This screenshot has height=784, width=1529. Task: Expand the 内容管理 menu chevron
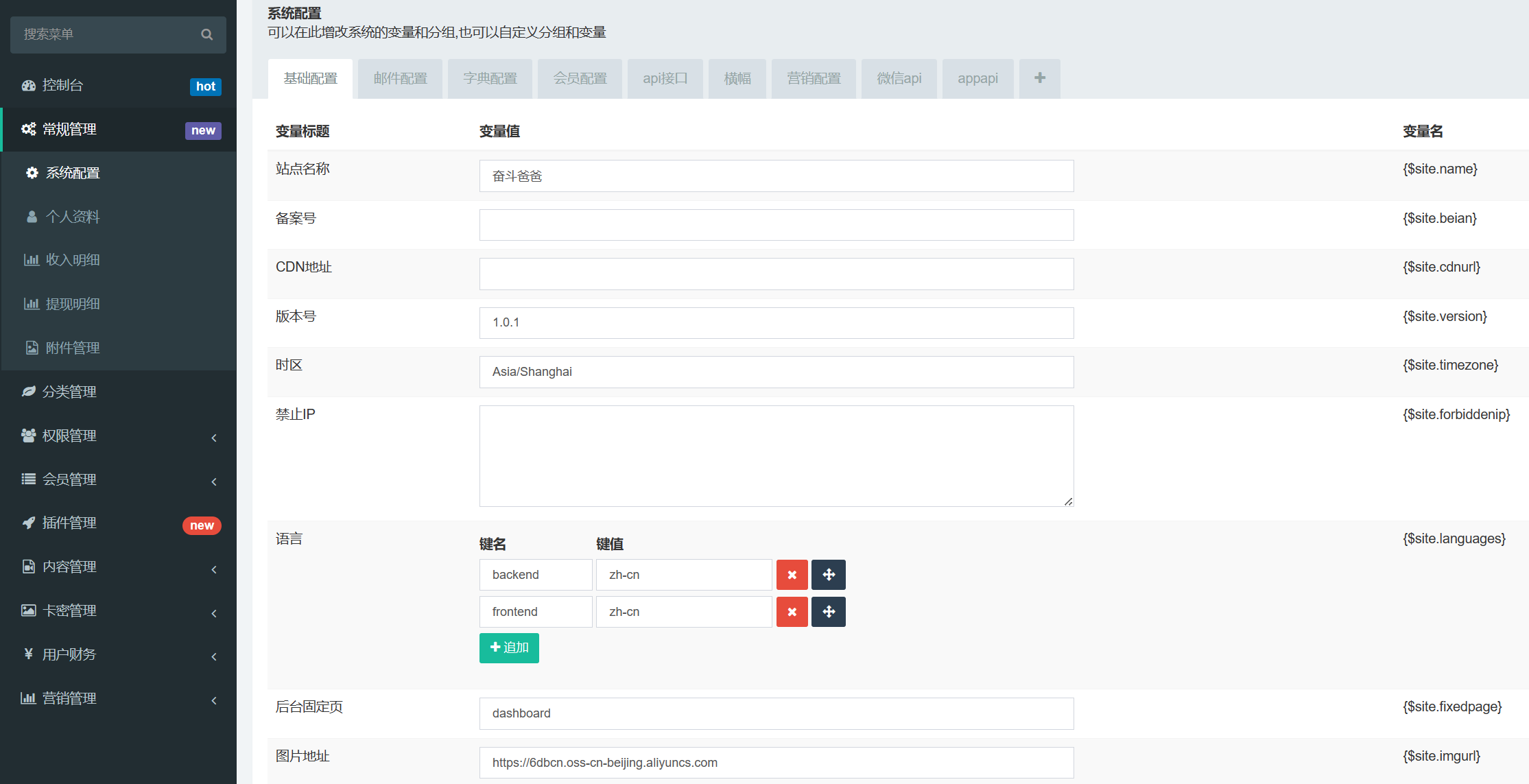[214, 569]
